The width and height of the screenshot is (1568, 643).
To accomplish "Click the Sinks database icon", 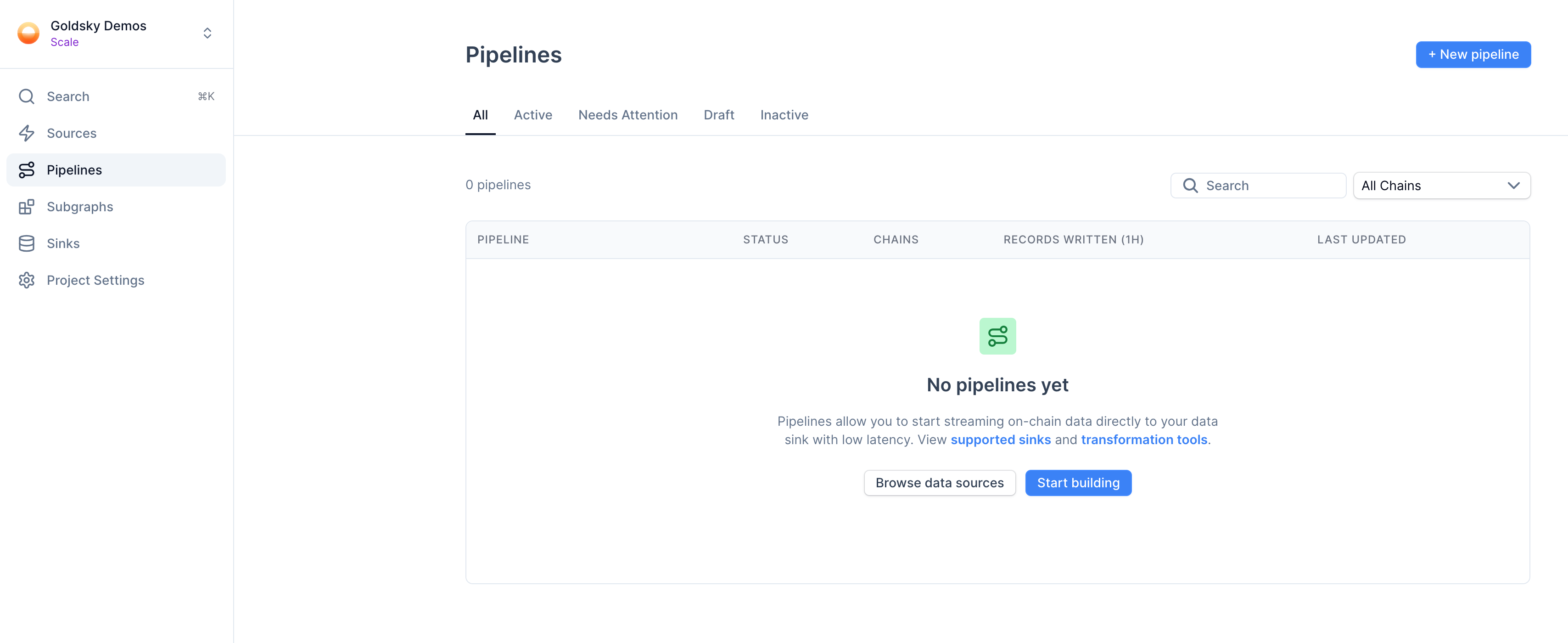I will click(27, 243).
